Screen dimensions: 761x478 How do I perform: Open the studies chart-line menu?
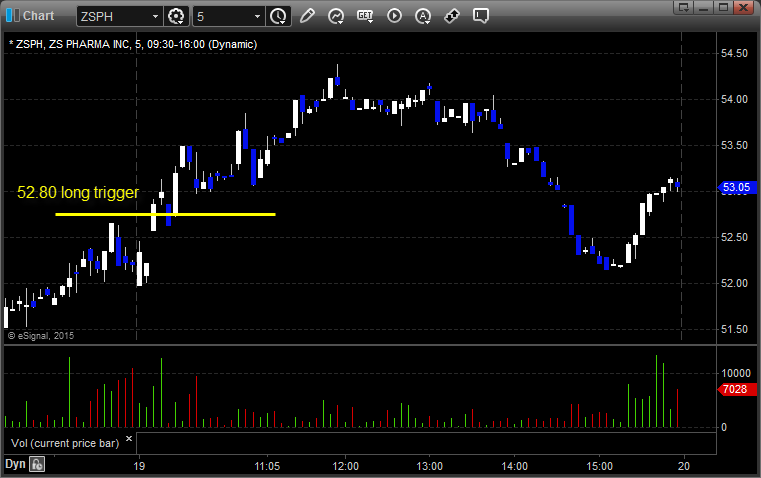(x=336, y=16)
